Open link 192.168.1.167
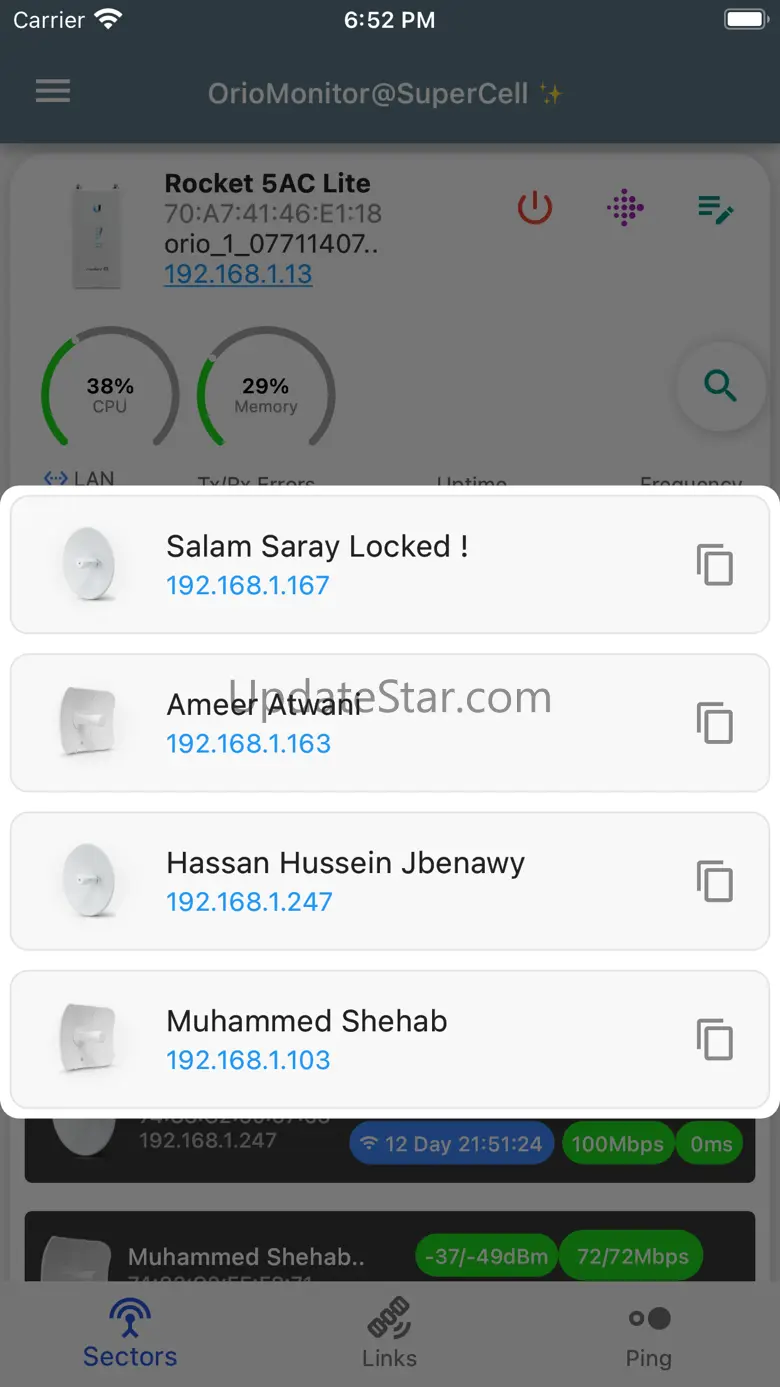The height and width of the screenshot is (1387, 780). (247, 585)
